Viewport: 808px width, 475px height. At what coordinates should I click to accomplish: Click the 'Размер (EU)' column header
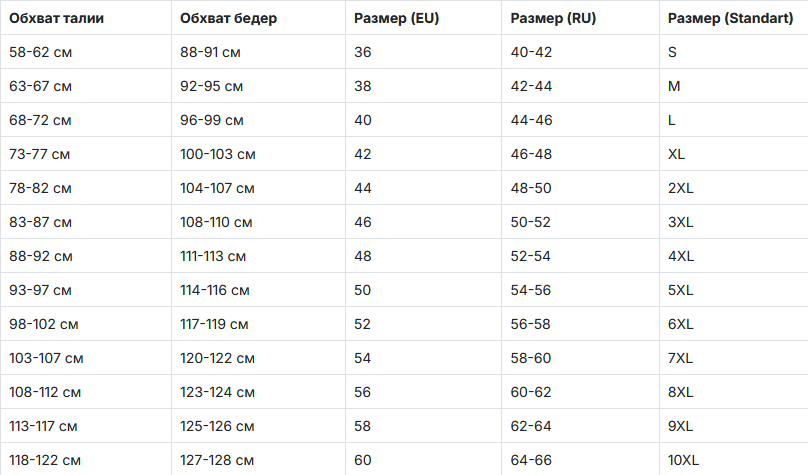[x=396, y=19]
